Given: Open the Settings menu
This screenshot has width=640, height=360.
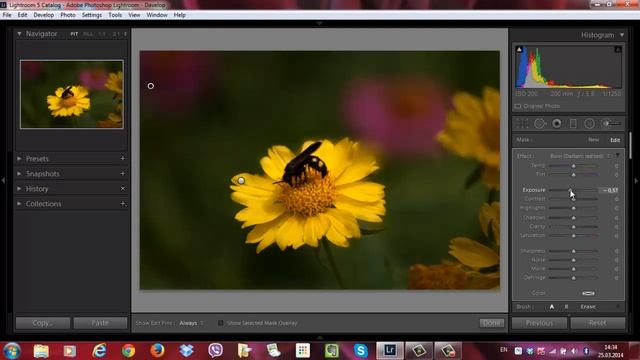Looking at the screenshot, I should (x=92, y=15).
